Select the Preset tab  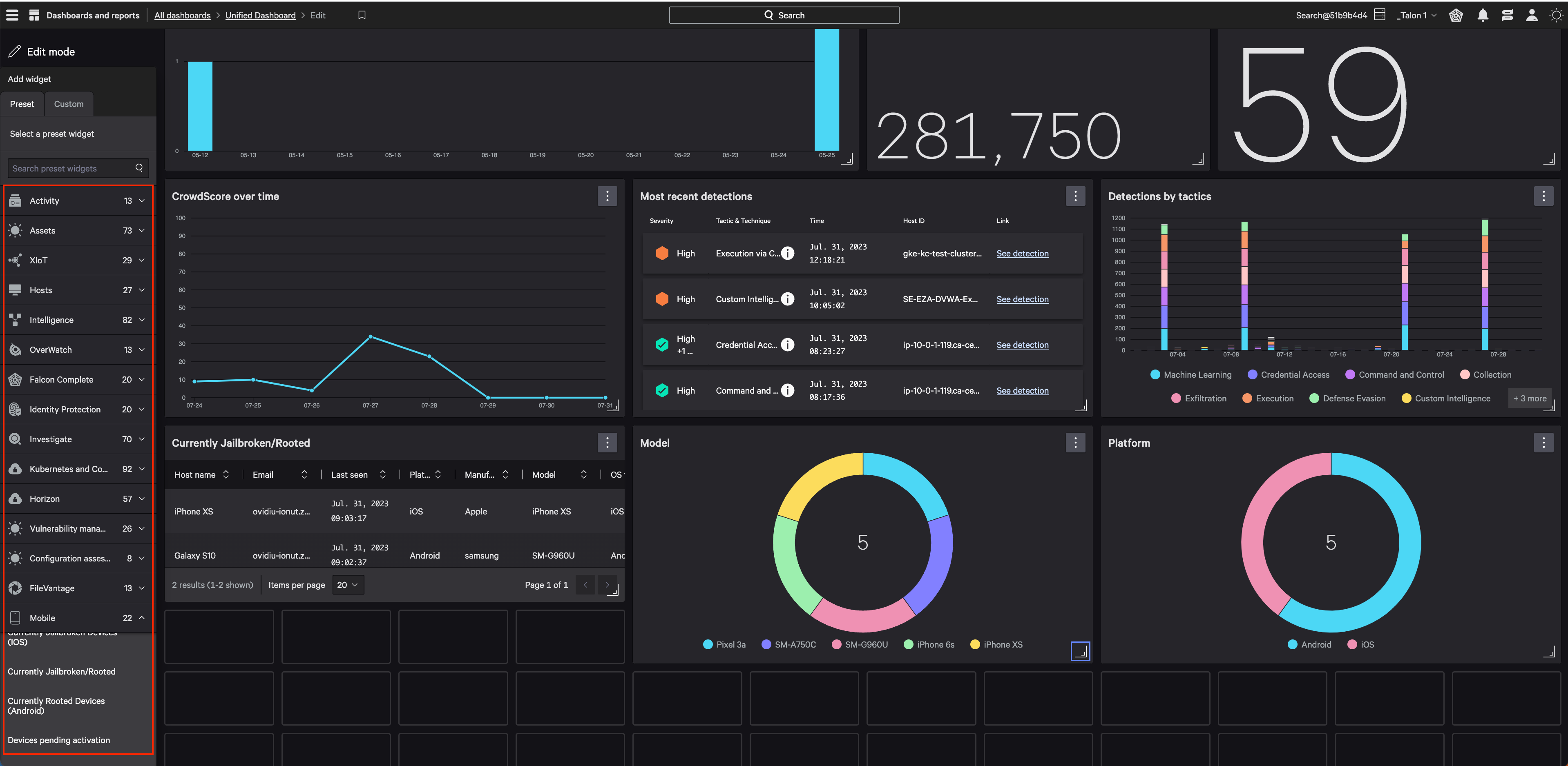(x=22, y=104)
